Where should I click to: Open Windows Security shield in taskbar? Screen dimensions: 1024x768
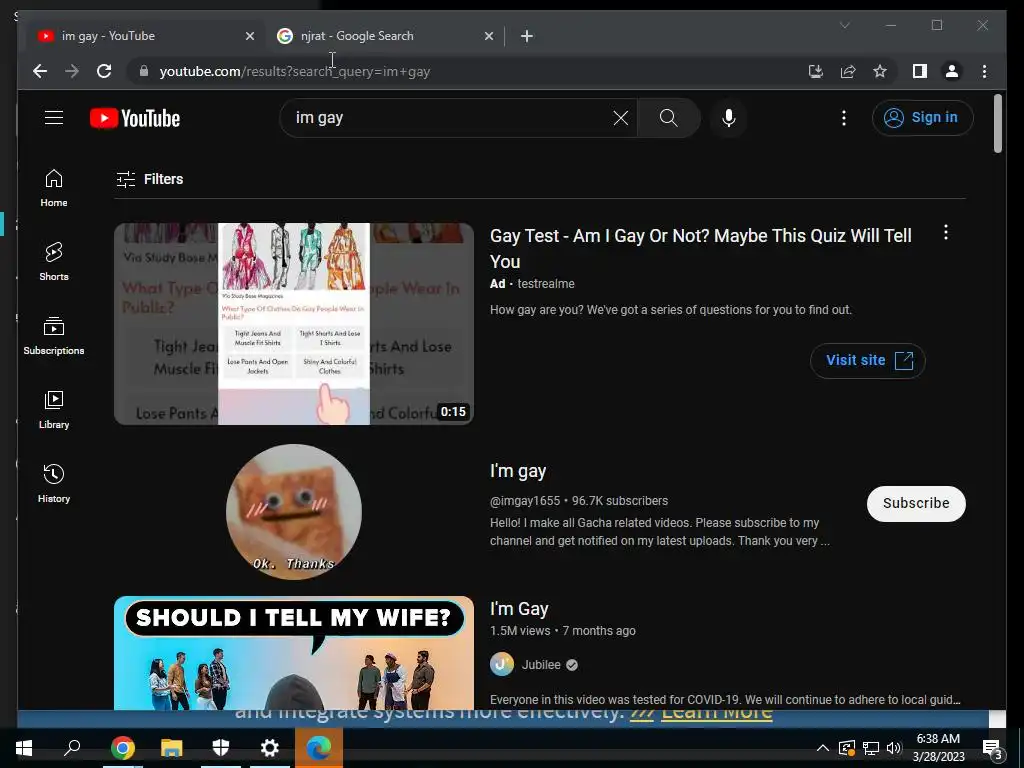click(x=221, y=748)
